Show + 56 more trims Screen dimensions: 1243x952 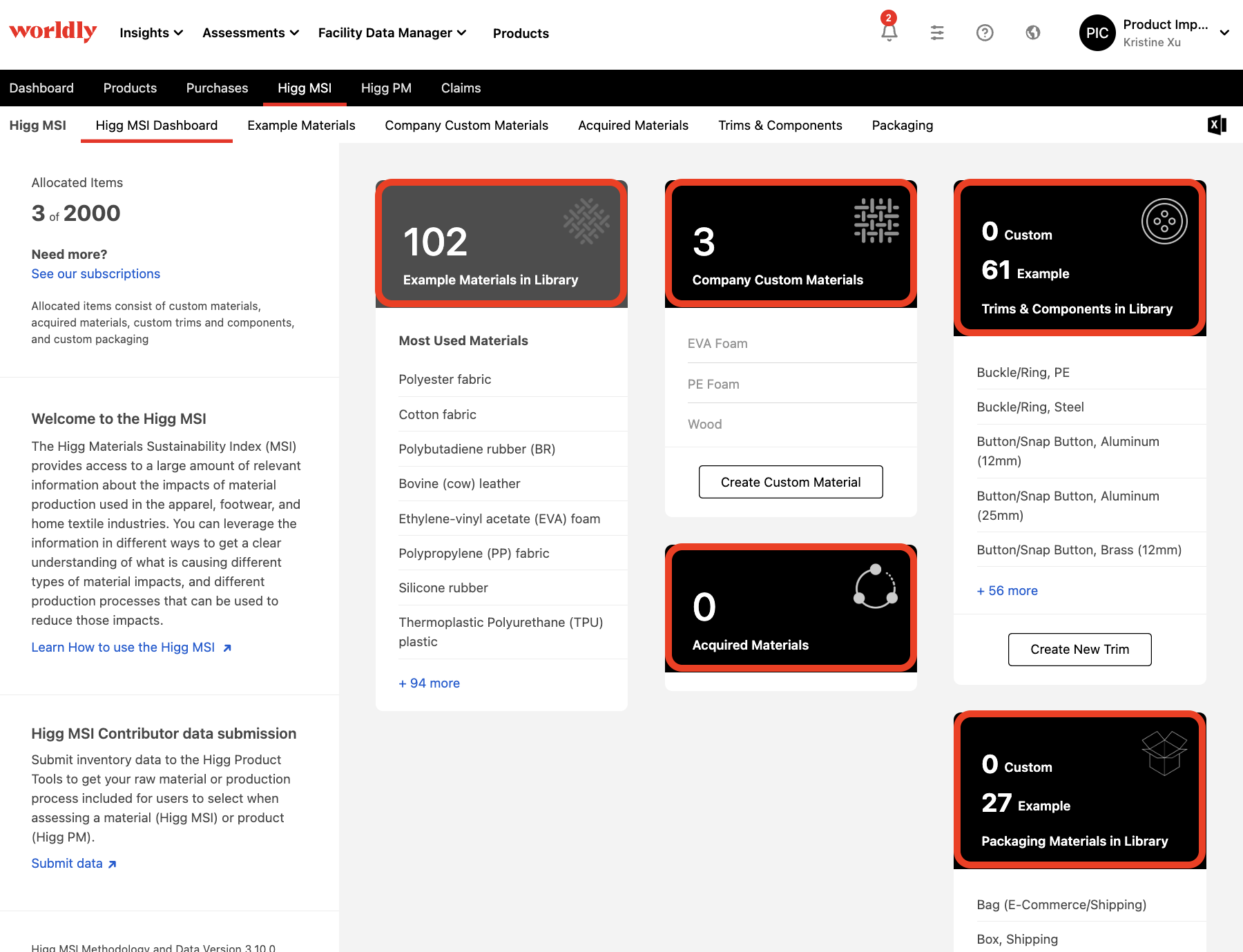1008,590
